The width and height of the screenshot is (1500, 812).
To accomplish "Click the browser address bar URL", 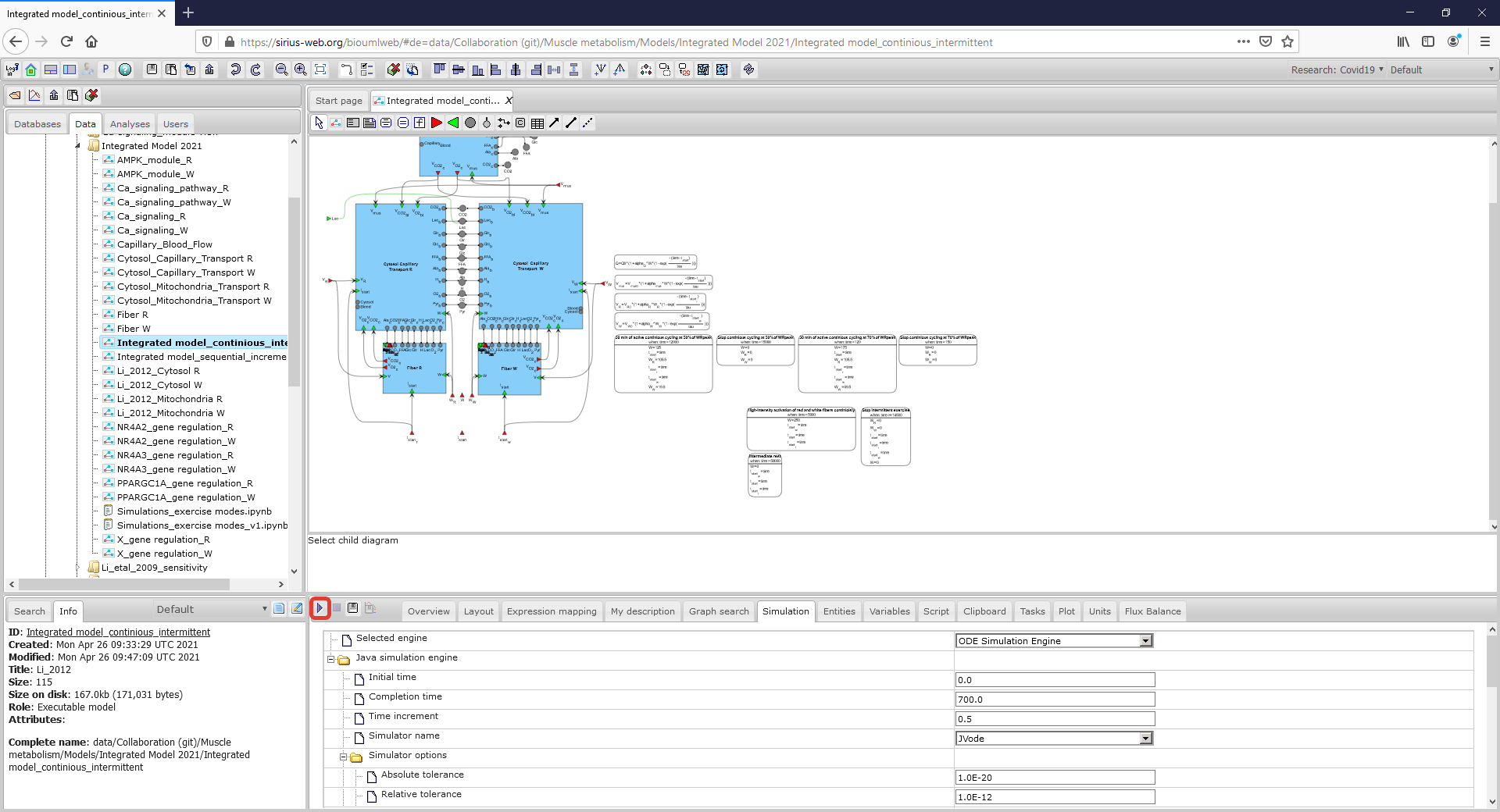I will point(616,42).
